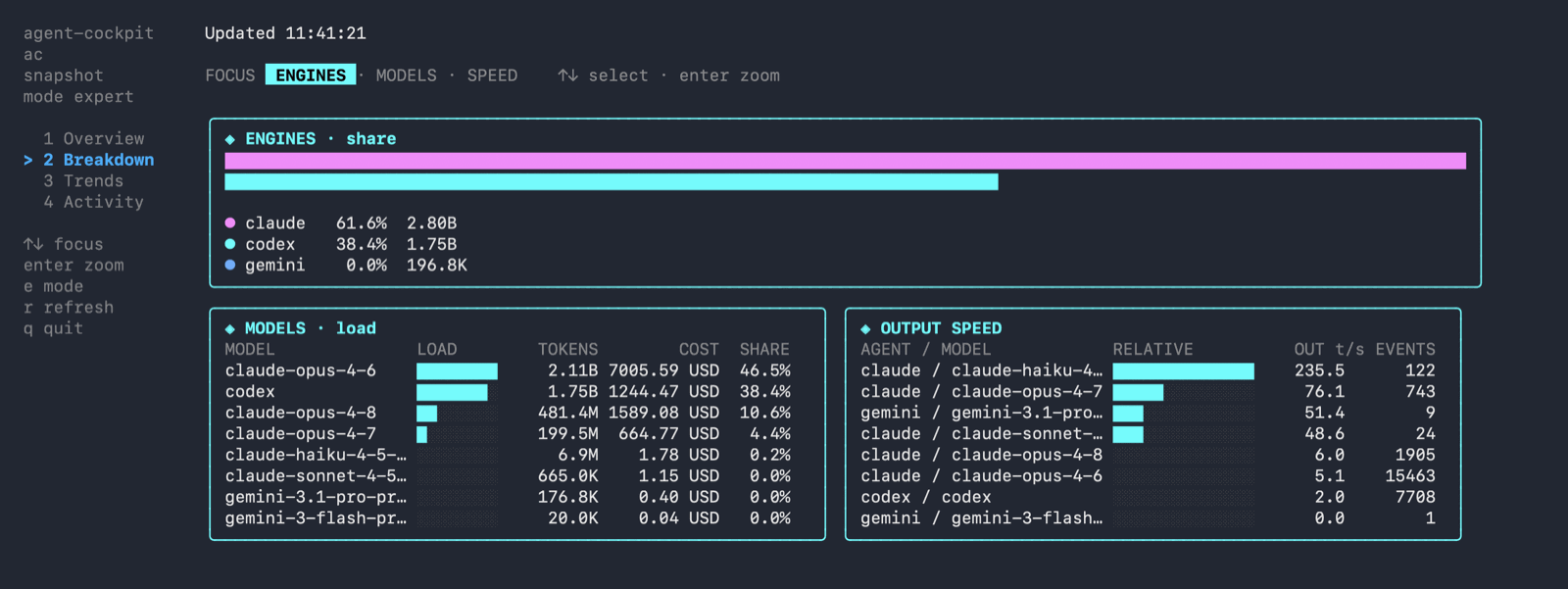This screenshot has height=589, width=1568.
Task: Click the EVENTS column header
Action: 1405,350
